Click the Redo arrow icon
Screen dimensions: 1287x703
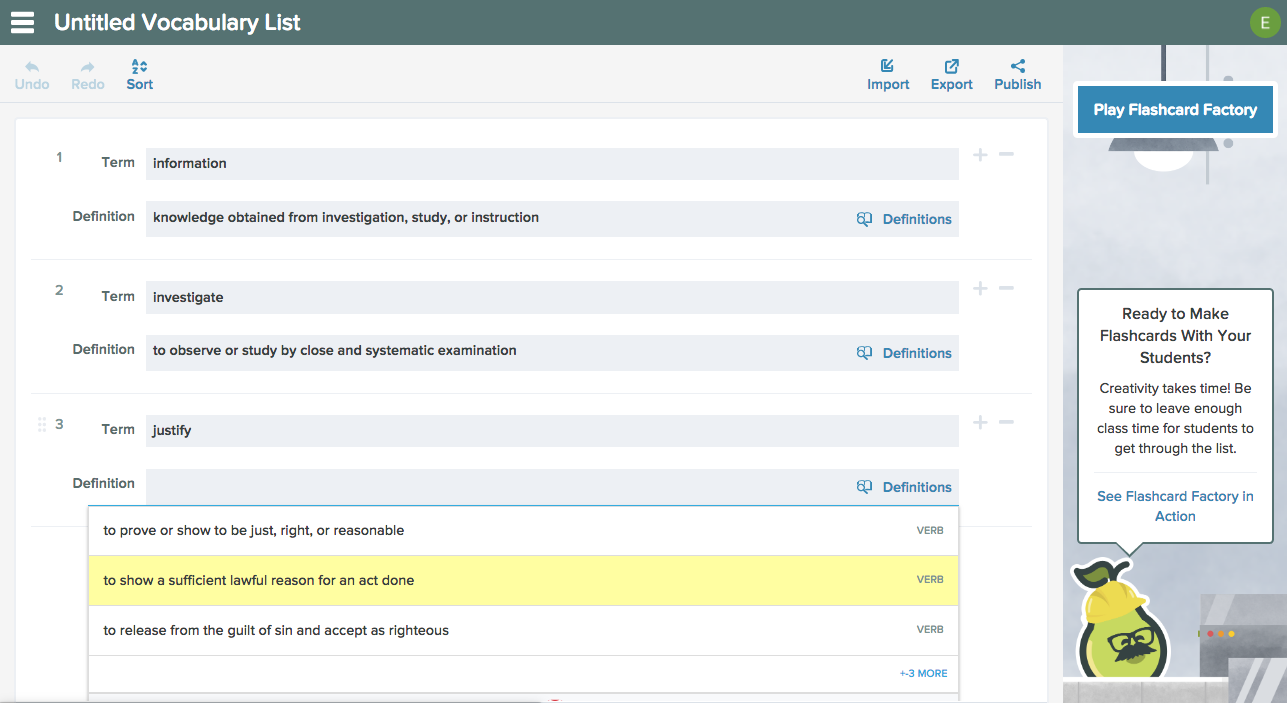(x=87, y=67)
